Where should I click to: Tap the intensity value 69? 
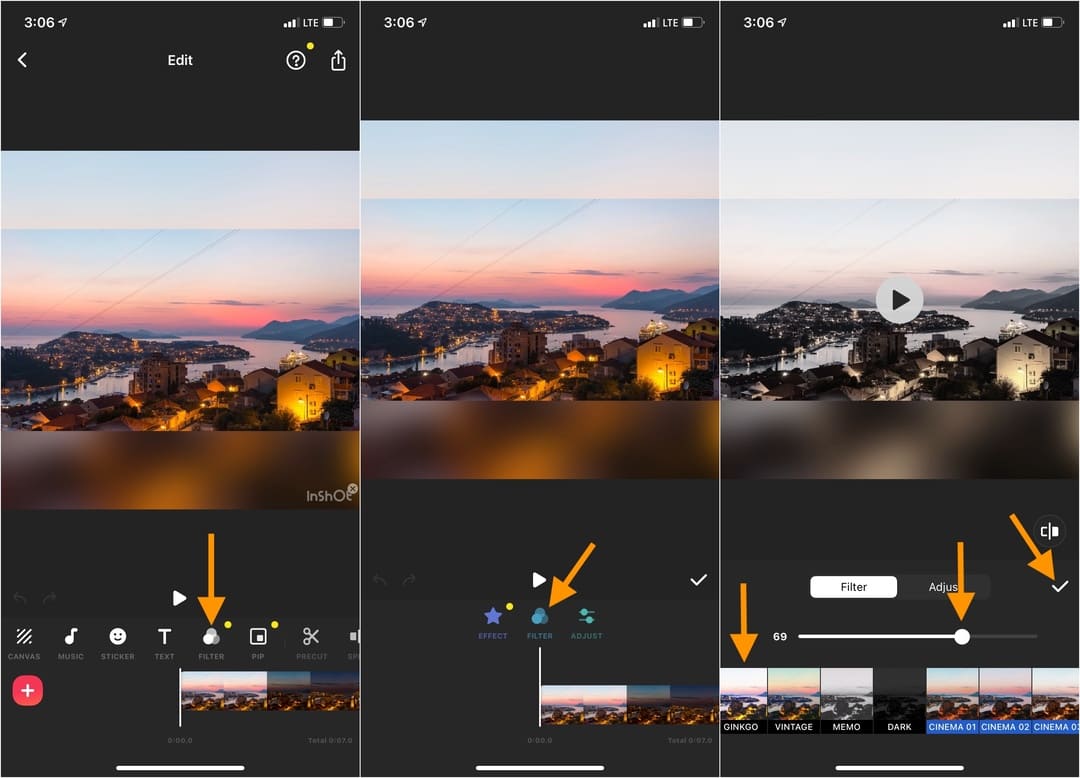780,637
